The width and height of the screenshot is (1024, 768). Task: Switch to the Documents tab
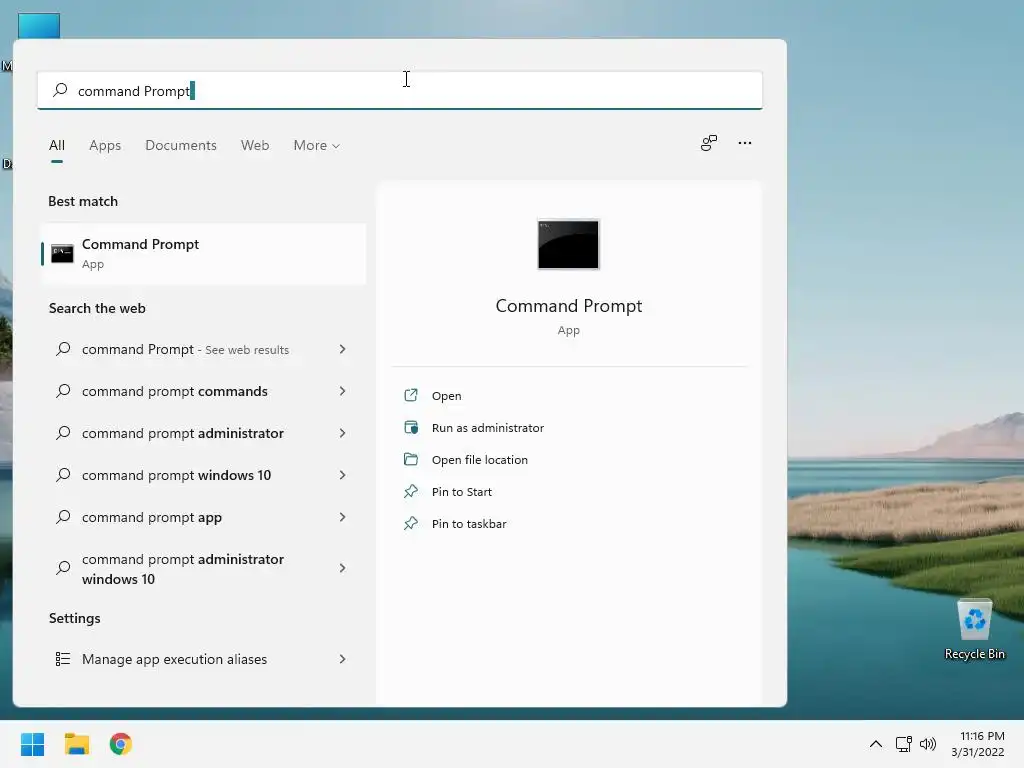click(x=181, y=146)
